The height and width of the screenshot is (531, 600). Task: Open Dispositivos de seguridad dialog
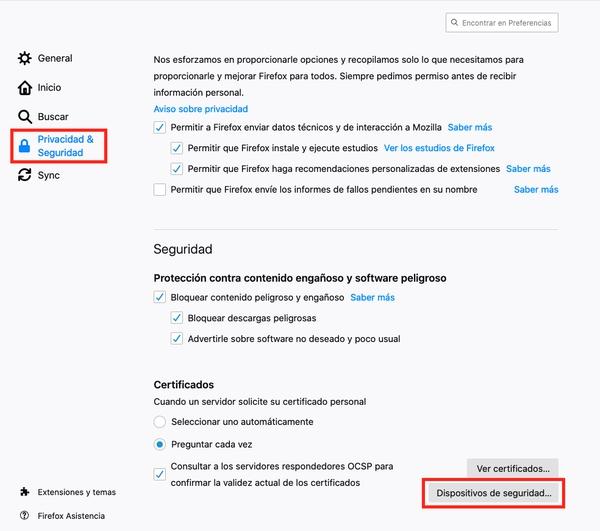click(494, 493)
